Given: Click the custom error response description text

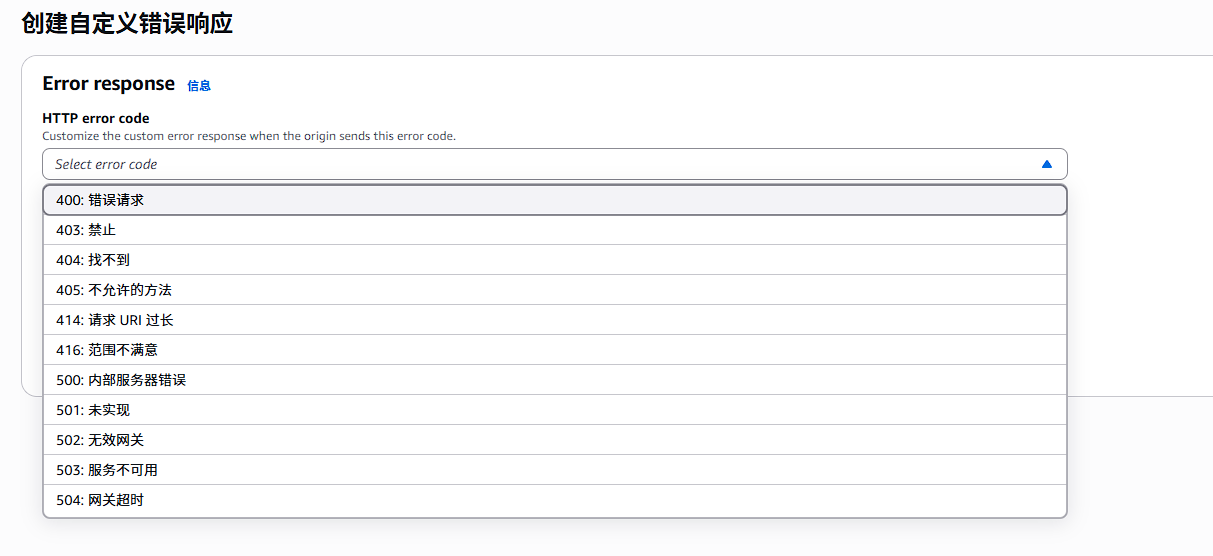Looking at the screenshot, I should click(249, 136).
